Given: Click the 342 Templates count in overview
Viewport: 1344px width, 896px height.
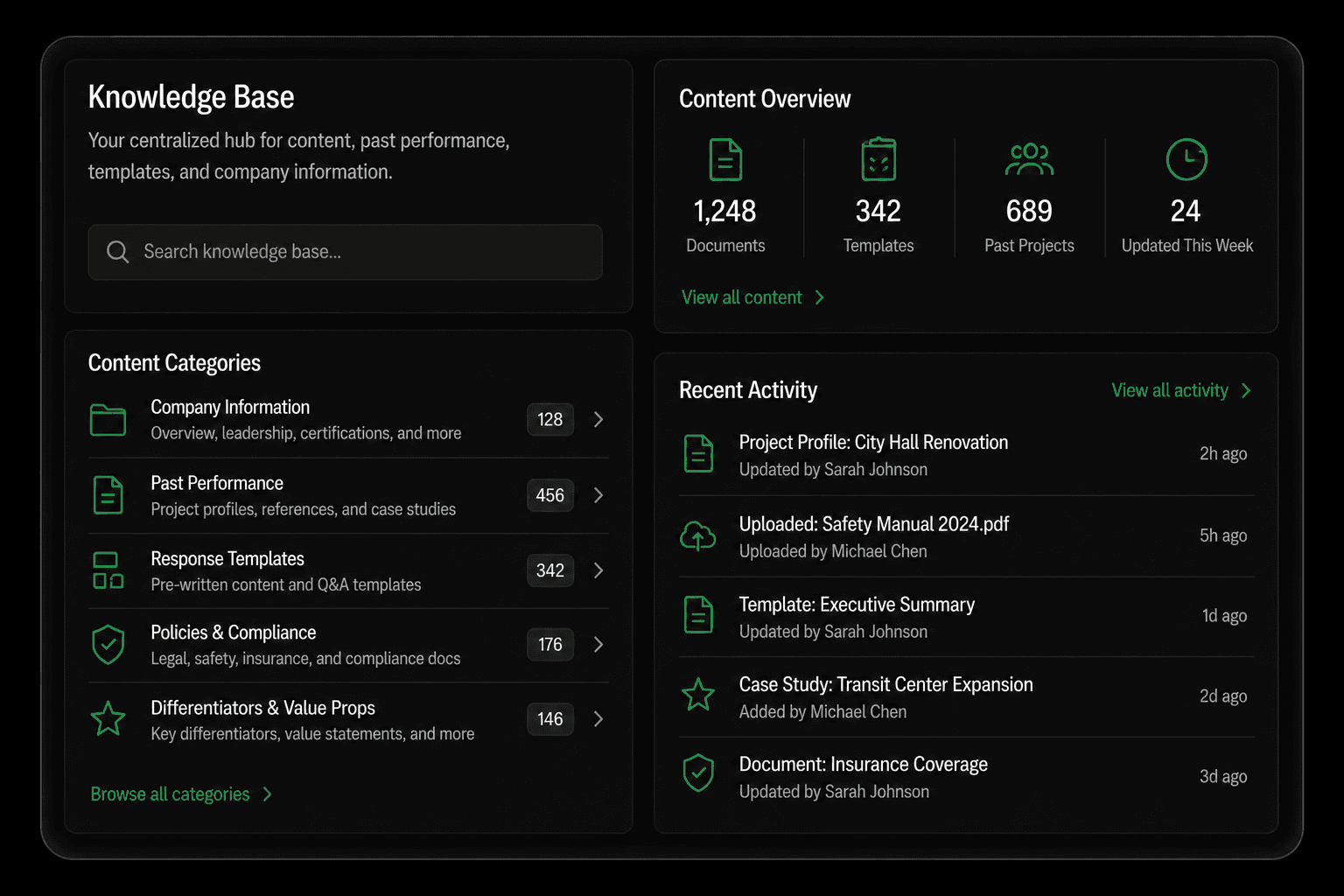Looking at the screenshot, I should pyautogui.click(x=878, y=211).
